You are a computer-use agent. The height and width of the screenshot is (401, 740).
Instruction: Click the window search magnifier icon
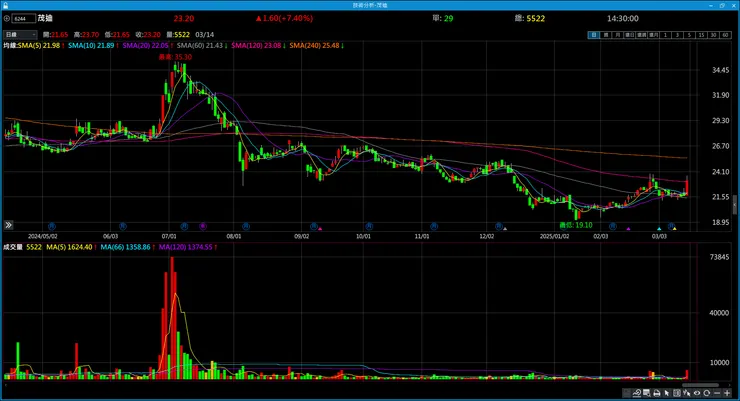(x=647, y=393)
